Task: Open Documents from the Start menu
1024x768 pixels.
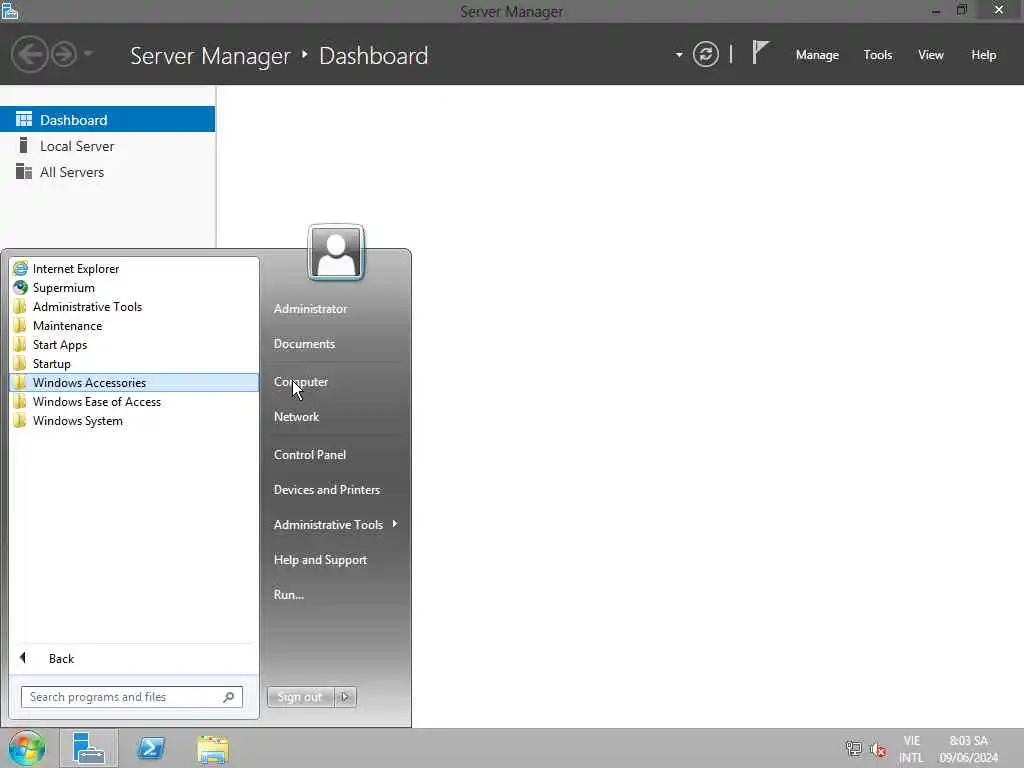Action: [304, 344]
